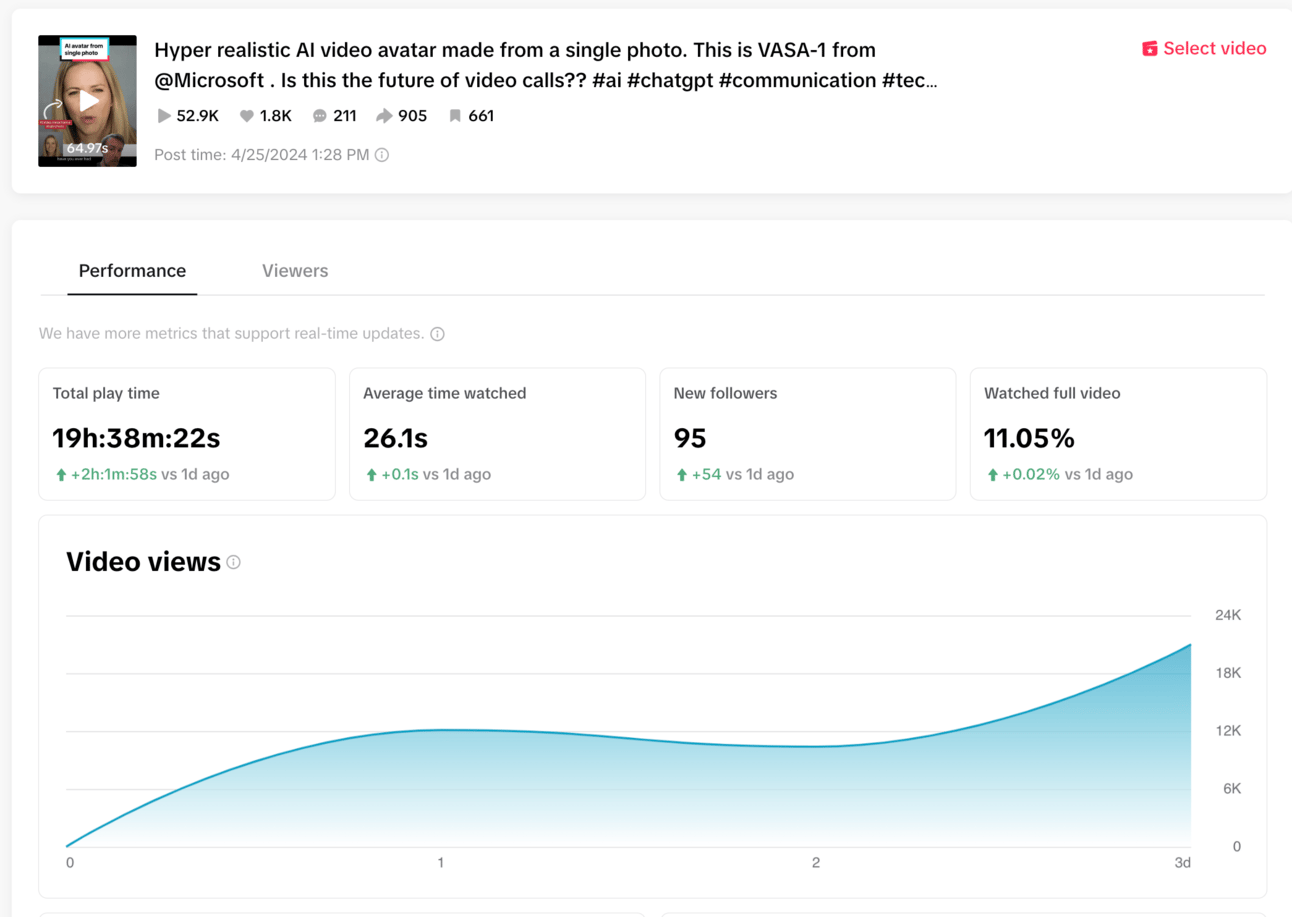Click the views play icon beside 52.9K
This screenshot has height=917, width=1292.
coord(164,116)
